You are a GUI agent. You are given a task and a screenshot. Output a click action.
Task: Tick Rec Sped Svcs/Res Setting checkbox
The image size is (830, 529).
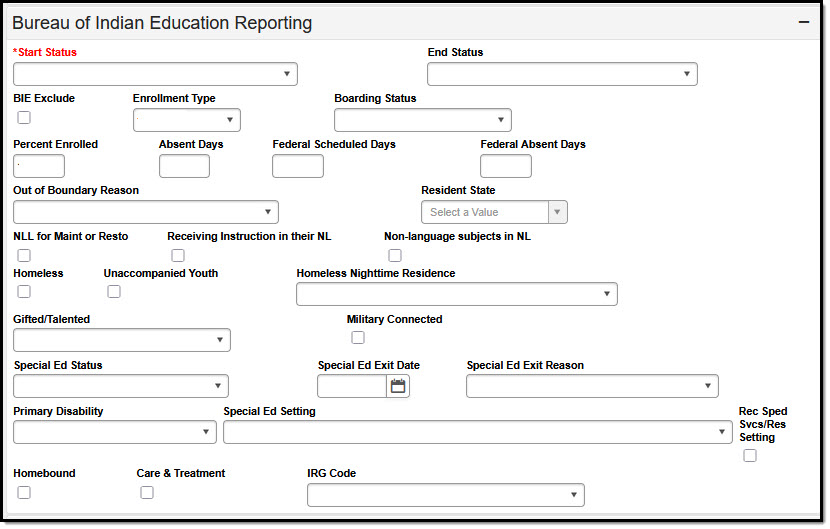pyautogui.click(x=750, y=455)
